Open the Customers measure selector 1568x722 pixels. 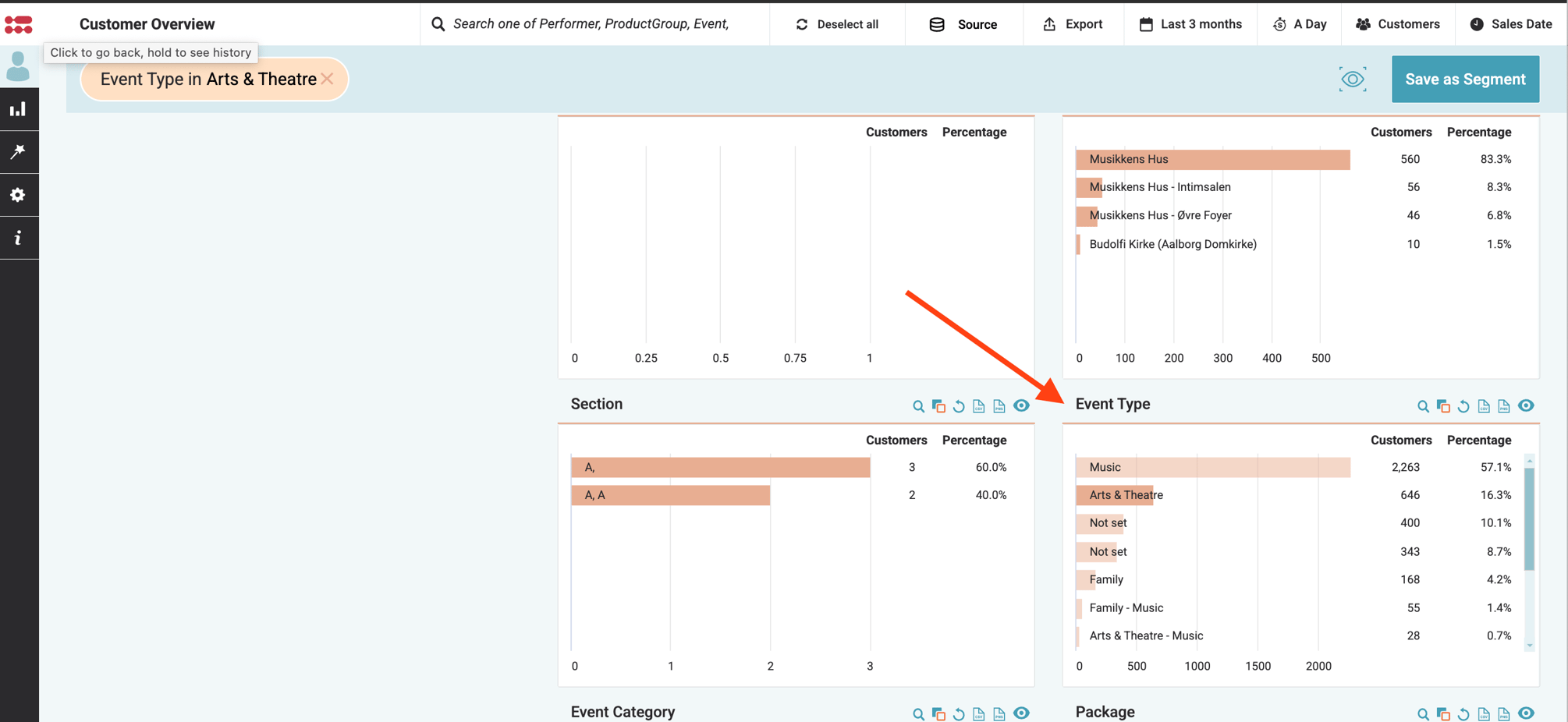click(x=1398, y=24)
